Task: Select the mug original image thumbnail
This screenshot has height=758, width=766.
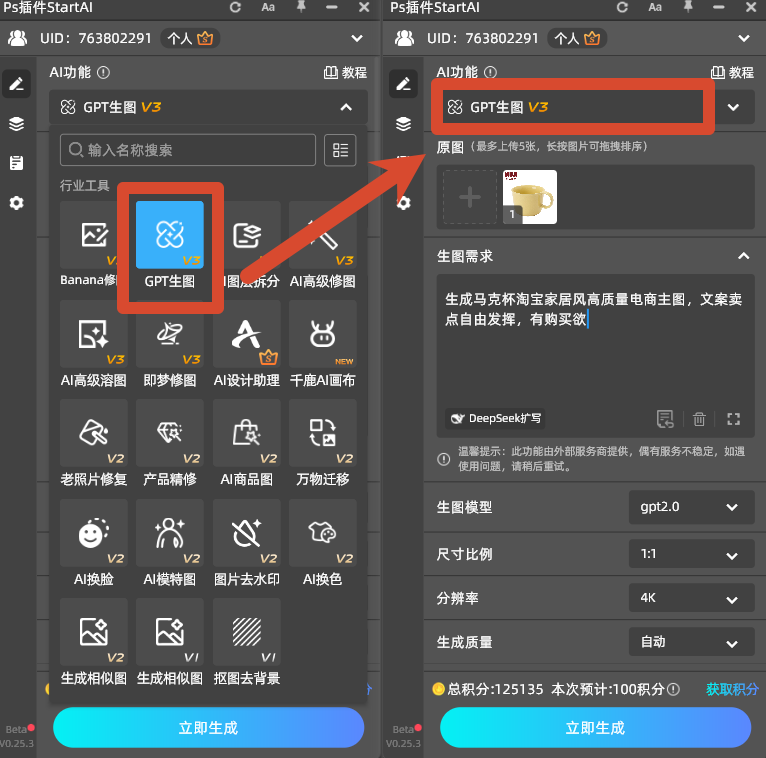Action: tap(530, 197)
